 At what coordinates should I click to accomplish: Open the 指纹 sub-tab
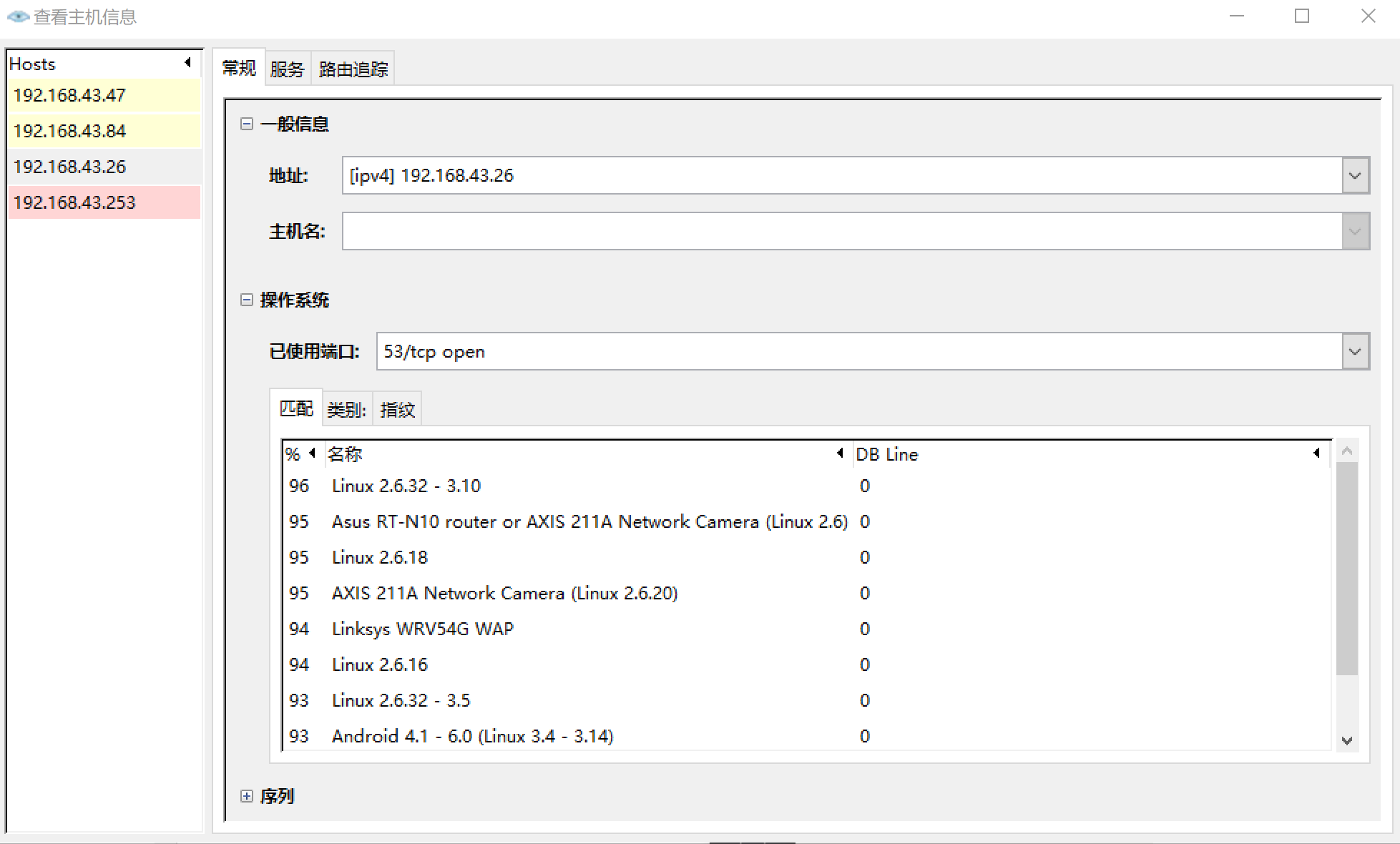pos(397,410)
